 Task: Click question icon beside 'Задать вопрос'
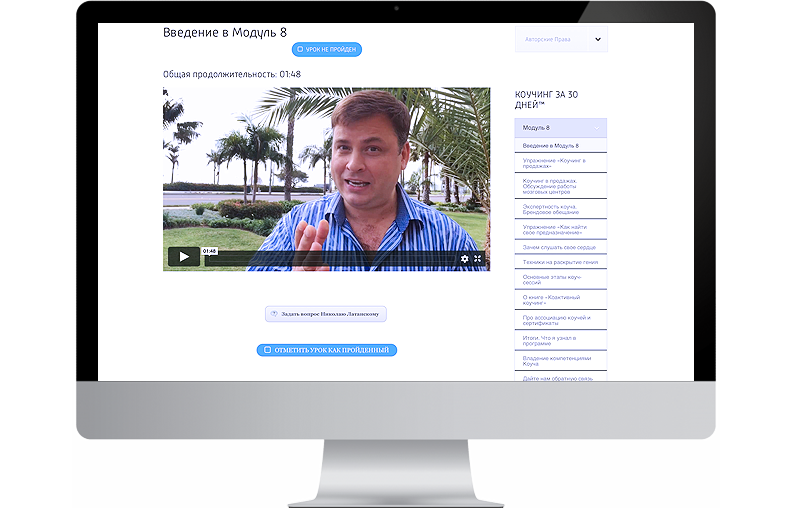(x=274, y=314)
